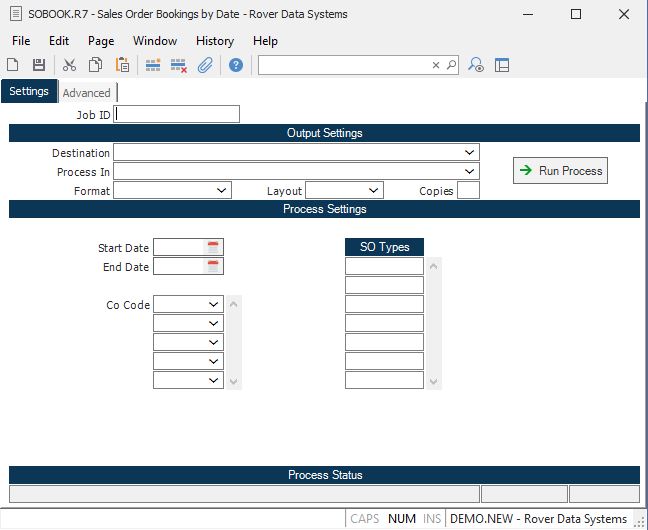Open the End Date calendar picker
Viewport: 648px width, 530px height.
coord(213,266)
